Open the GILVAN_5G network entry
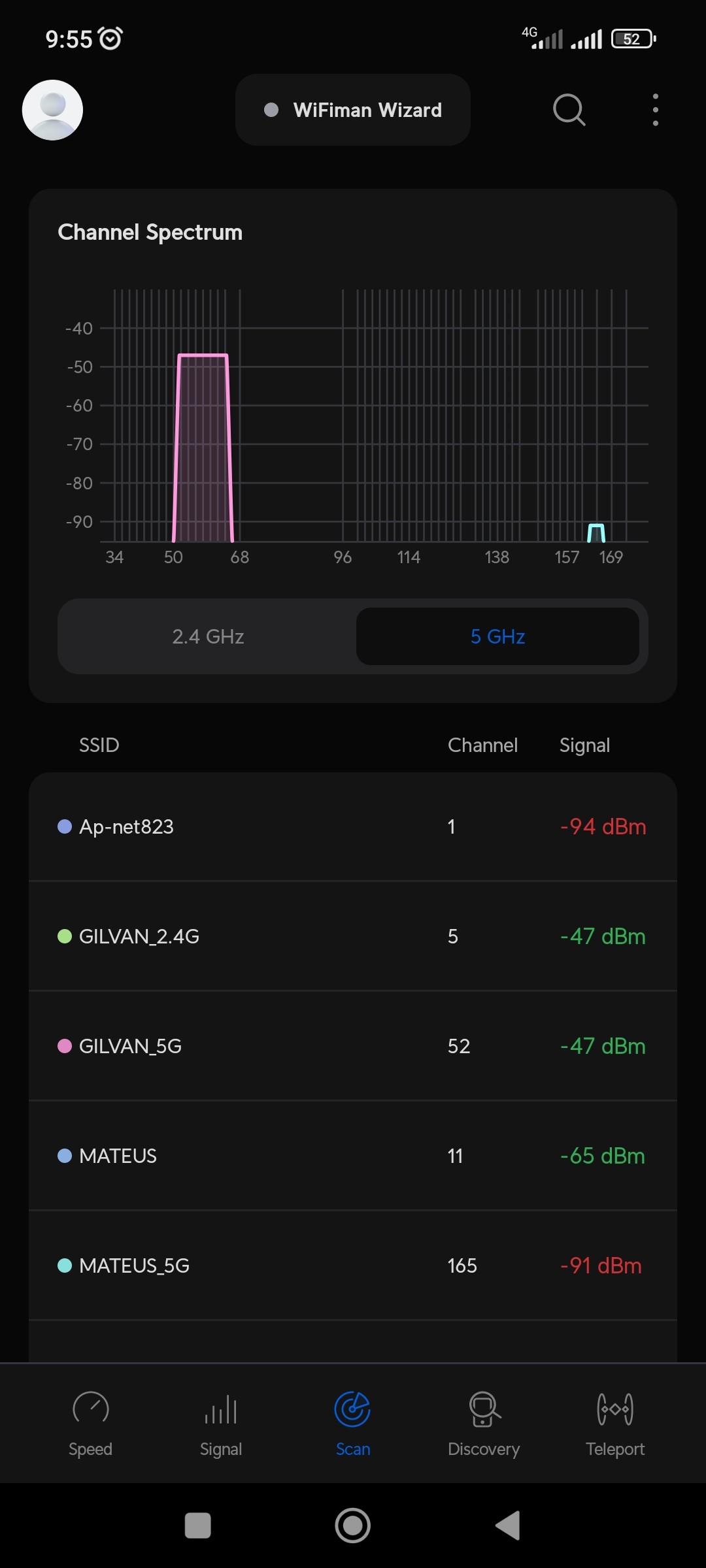Screen dimensions: 706x1568 point(353,1046)
